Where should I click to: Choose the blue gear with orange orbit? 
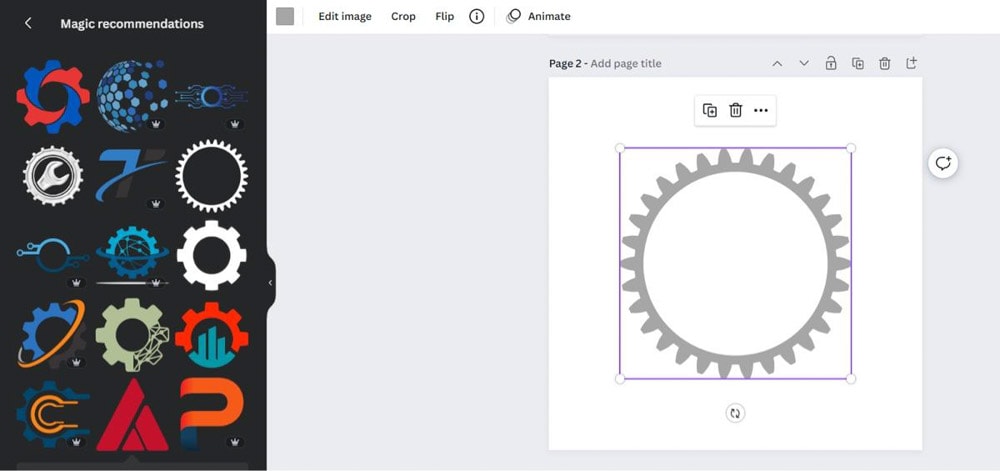52,333
